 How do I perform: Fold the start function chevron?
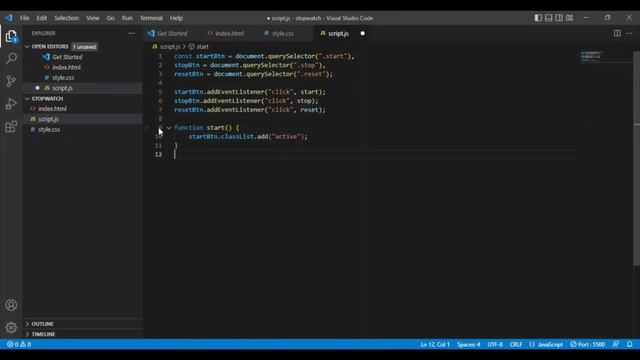(169, 128)
